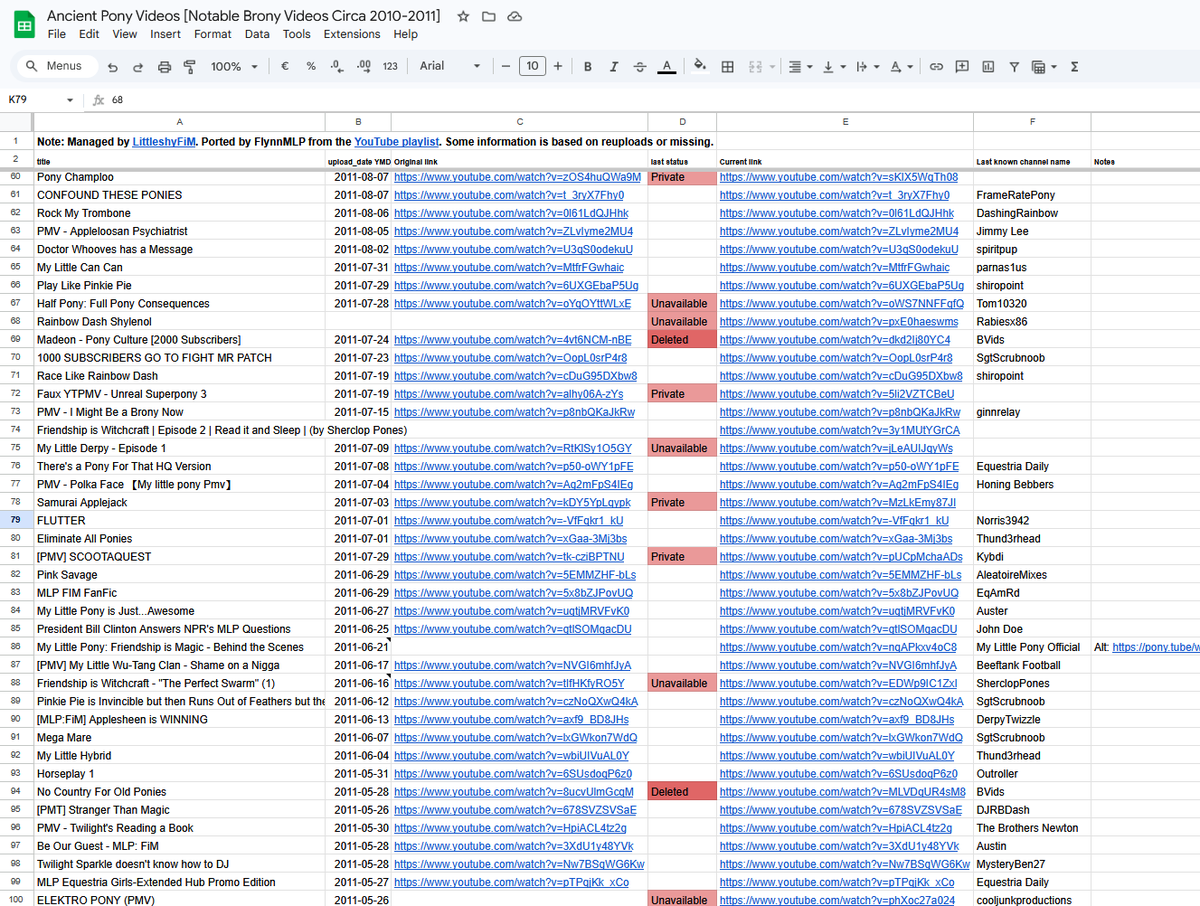Open the Google Sheets home logo
Viewport: 1200px width, 906px height.
[x=23, y=25]
